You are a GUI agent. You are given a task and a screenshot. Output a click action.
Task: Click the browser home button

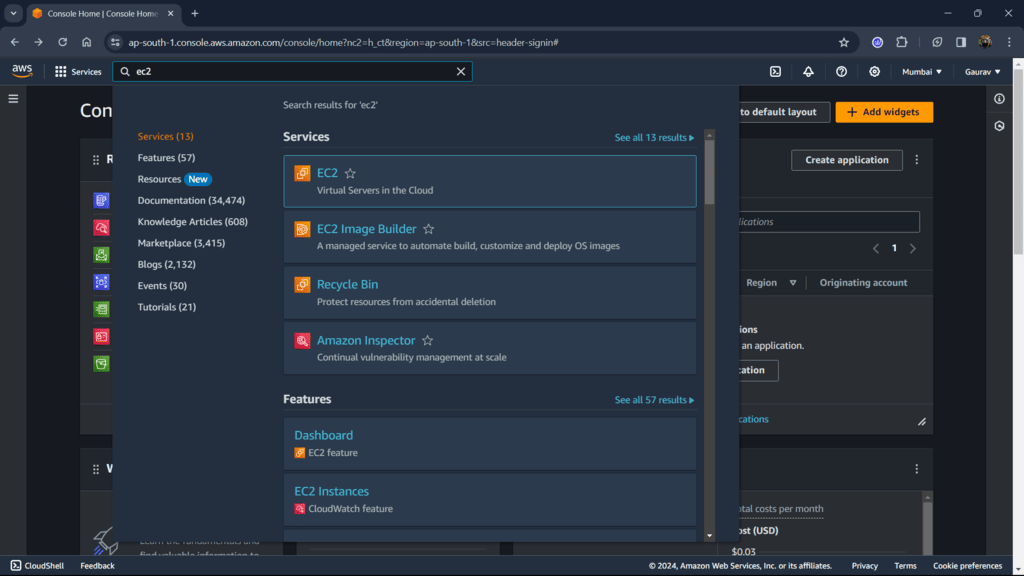point(86,42)
